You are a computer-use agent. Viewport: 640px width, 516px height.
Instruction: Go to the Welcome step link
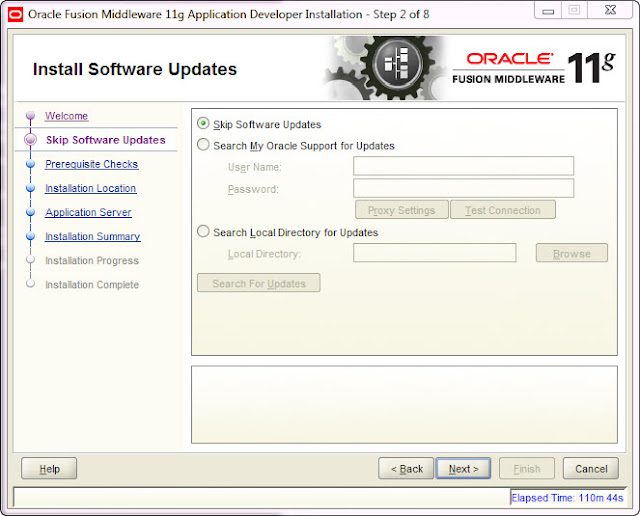click(x=67, y=116)
